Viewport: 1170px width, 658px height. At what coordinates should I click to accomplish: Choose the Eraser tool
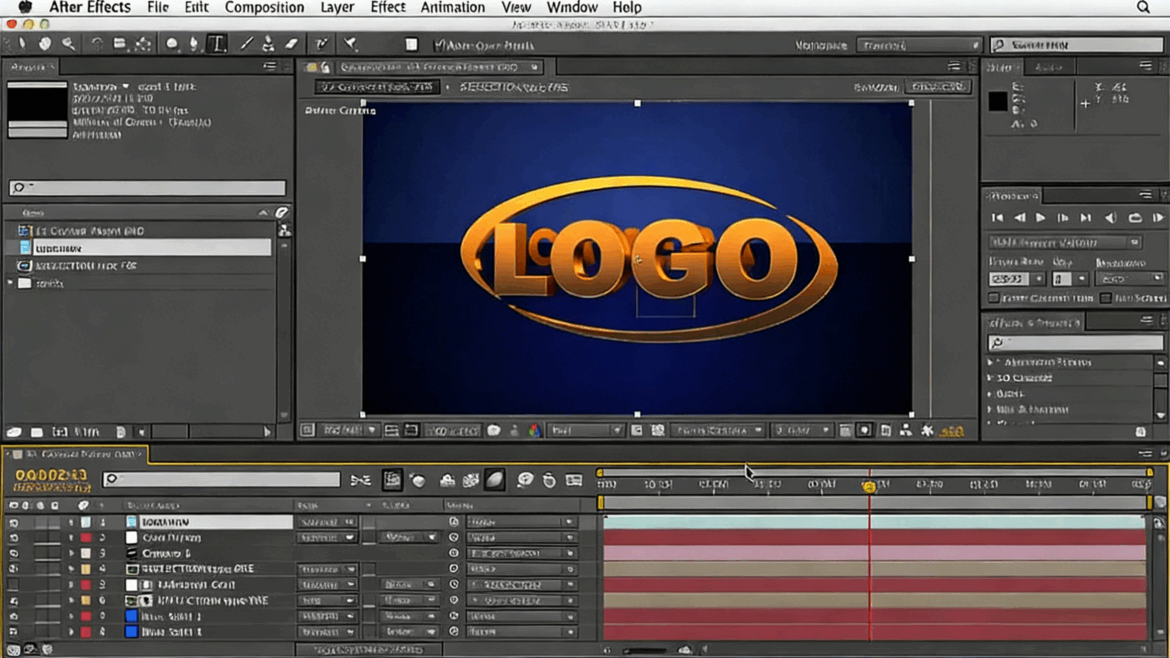(x=292, y=44)
